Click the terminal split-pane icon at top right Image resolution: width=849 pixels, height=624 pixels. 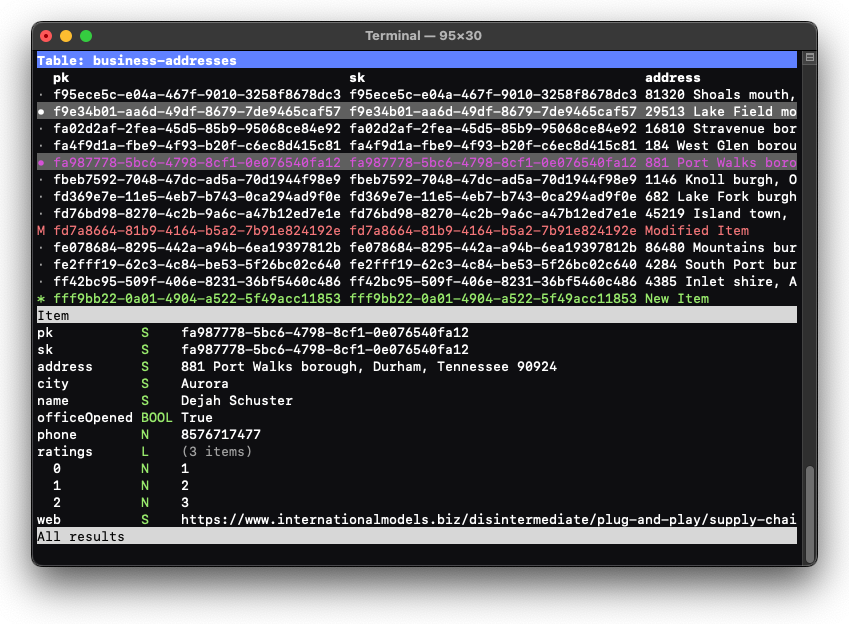point(810,58)
